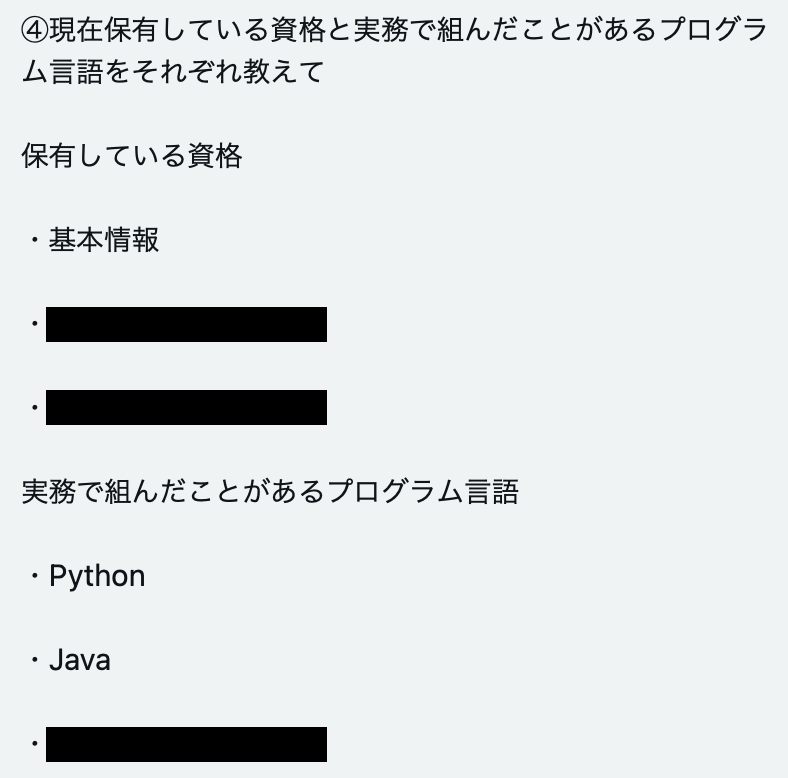Click the blacked-out programming language entry
Screen dimensions: 788x778
coord(186,744)
